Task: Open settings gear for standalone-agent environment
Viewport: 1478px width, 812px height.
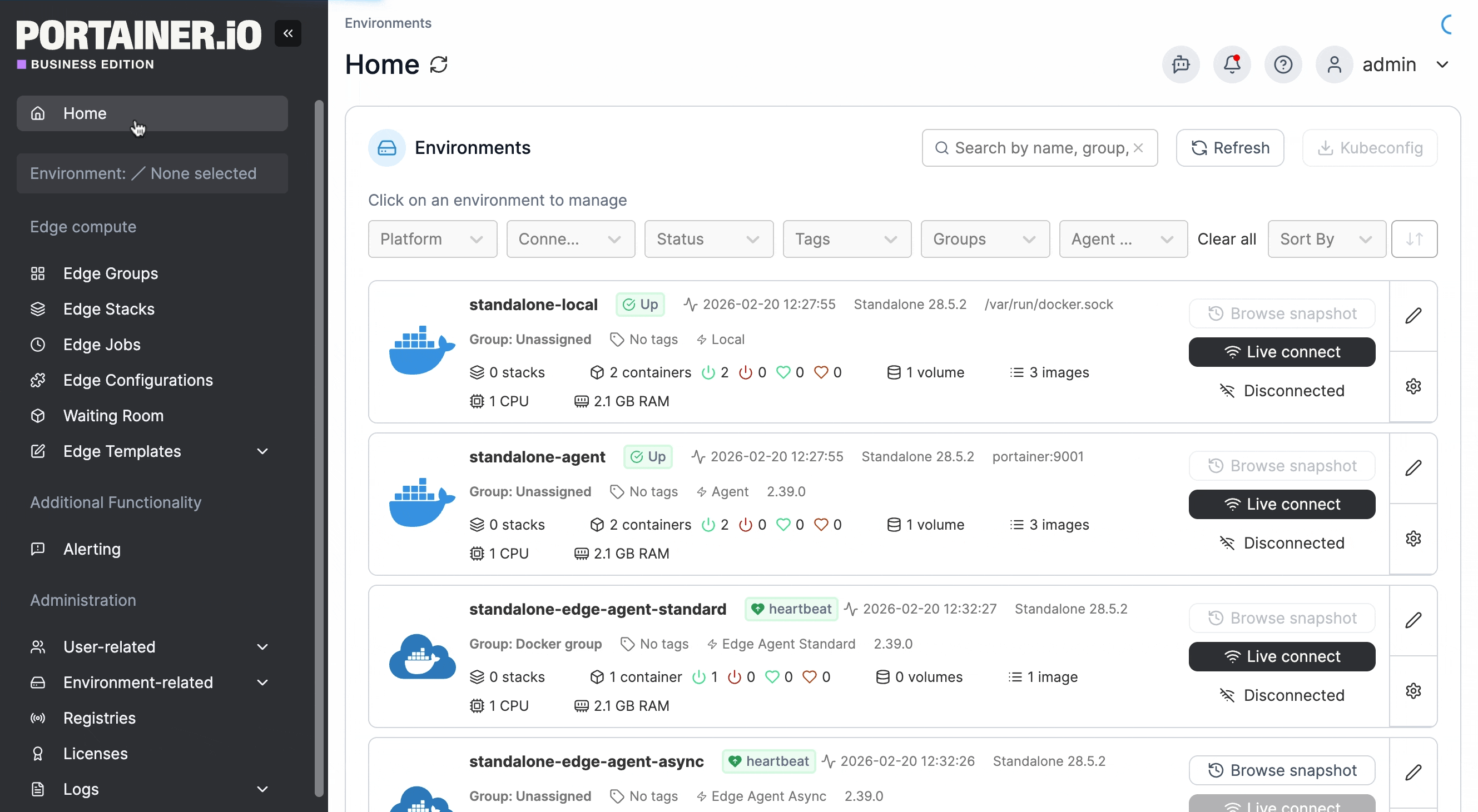Action: pos(1412,539)
